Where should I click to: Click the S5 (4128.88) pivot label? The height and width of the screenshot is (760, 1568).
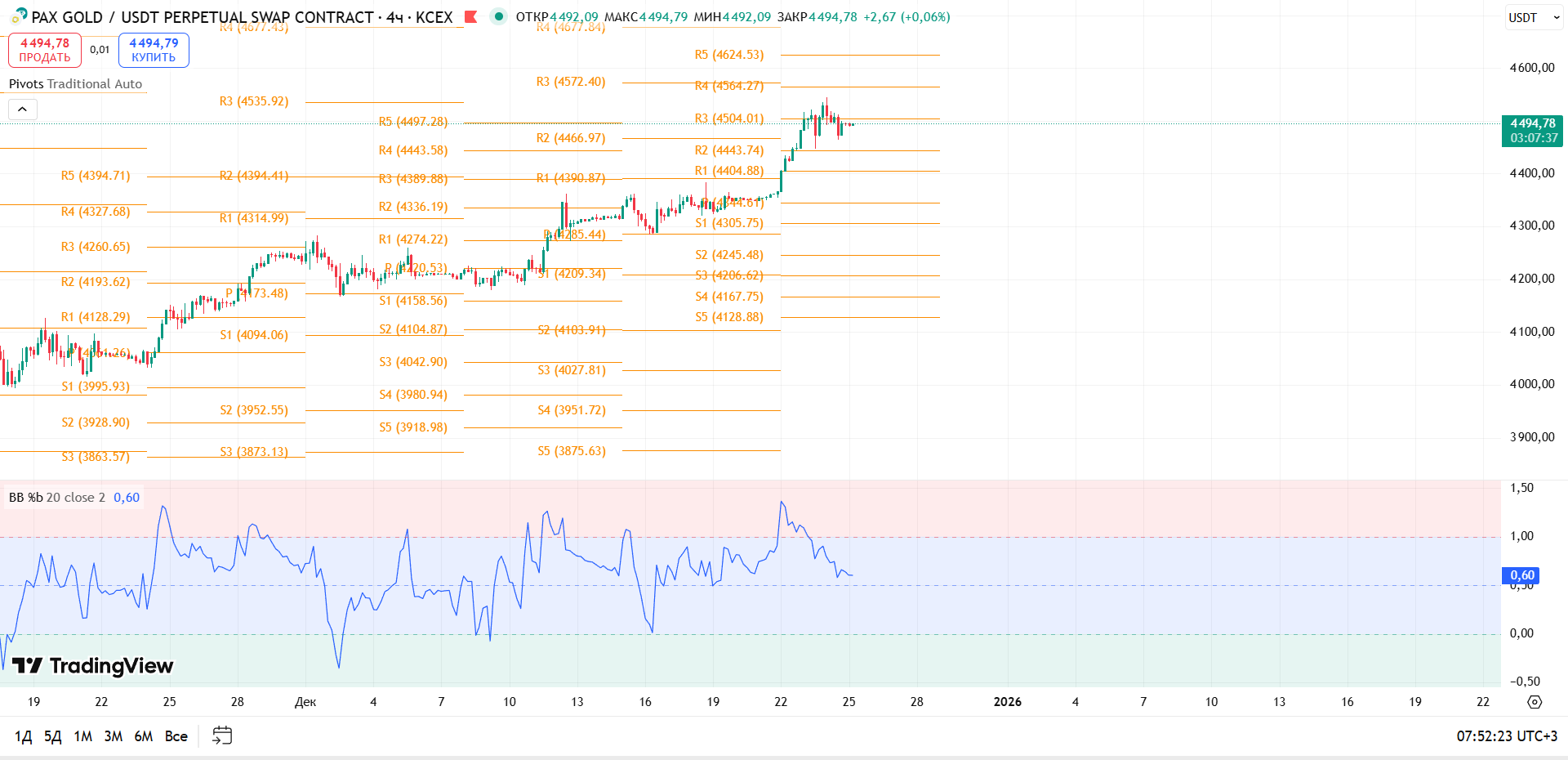(729, 317)
